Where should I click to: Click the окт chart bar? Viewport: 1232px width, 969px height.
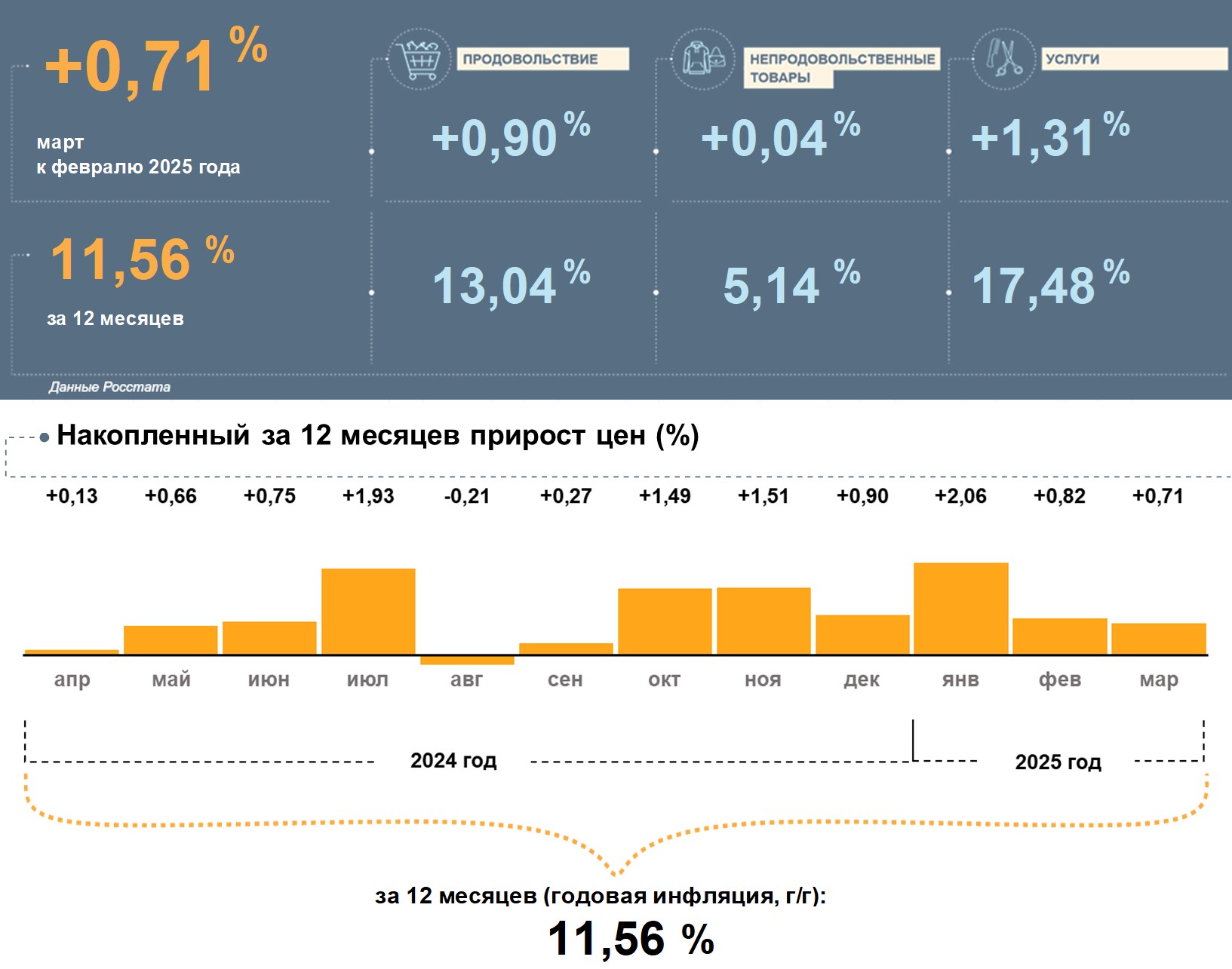coord(665,621)
